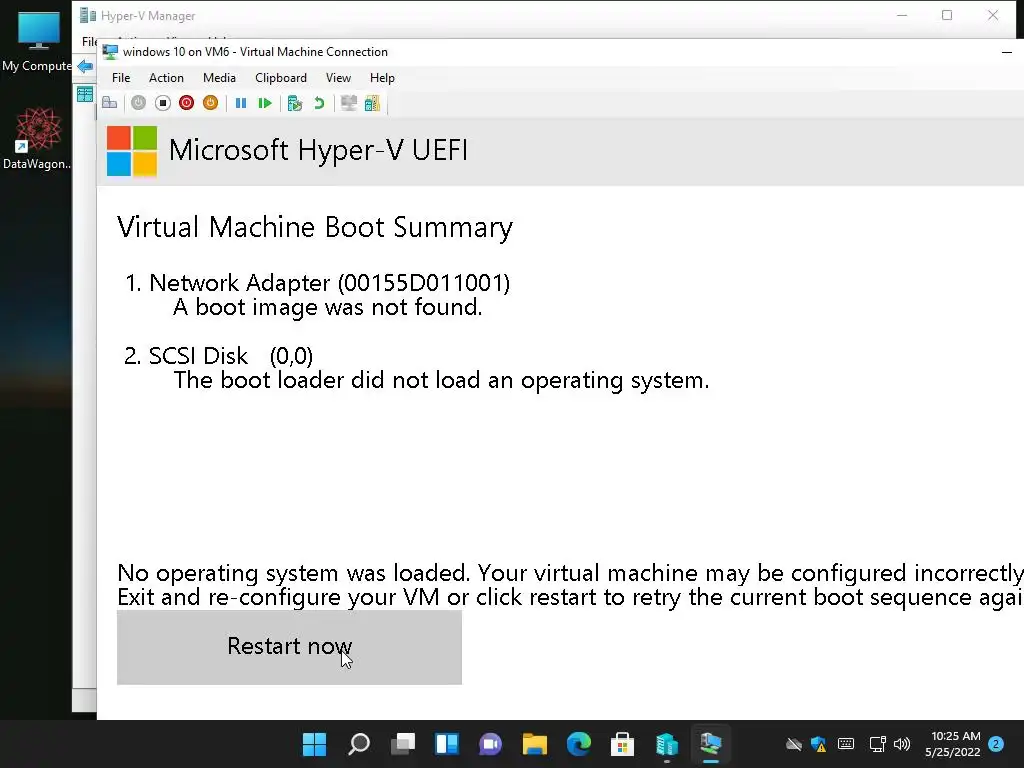Viewport: 1024px width, 768px height.
Task: Click the green Reset/Resume play icon
Action: 264,103
